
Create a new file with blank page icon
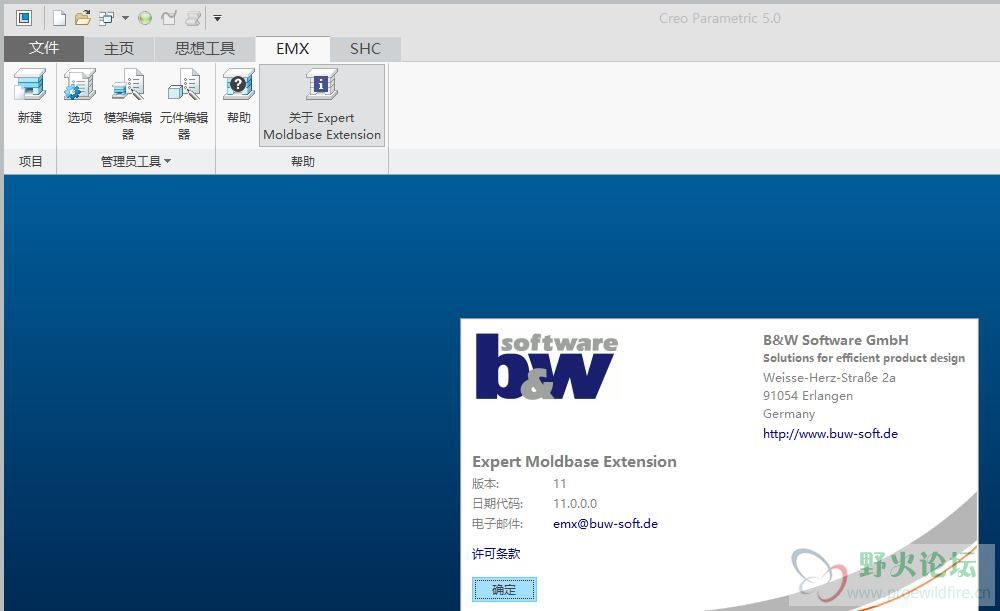[59, 18]
